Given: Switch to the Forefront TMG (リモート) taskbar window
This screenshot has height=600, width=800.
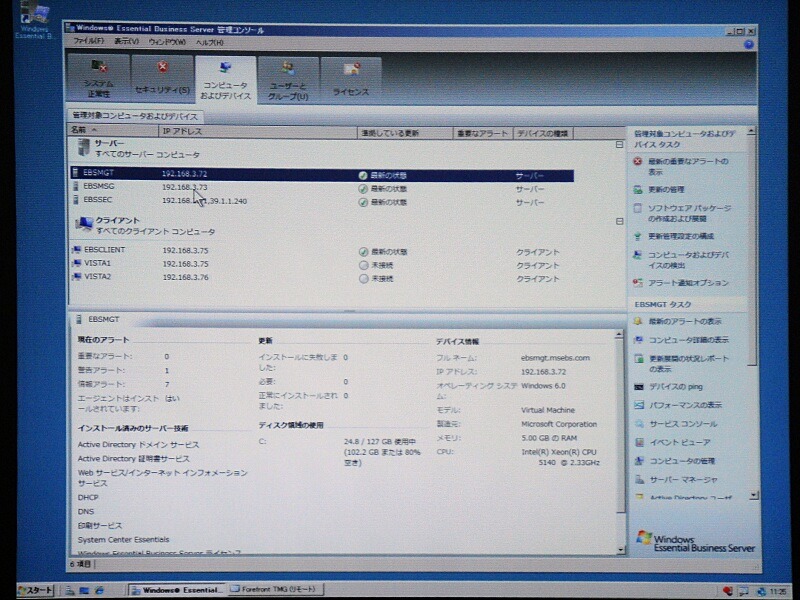Looking at the screenshot, I should tap(276, 589).
